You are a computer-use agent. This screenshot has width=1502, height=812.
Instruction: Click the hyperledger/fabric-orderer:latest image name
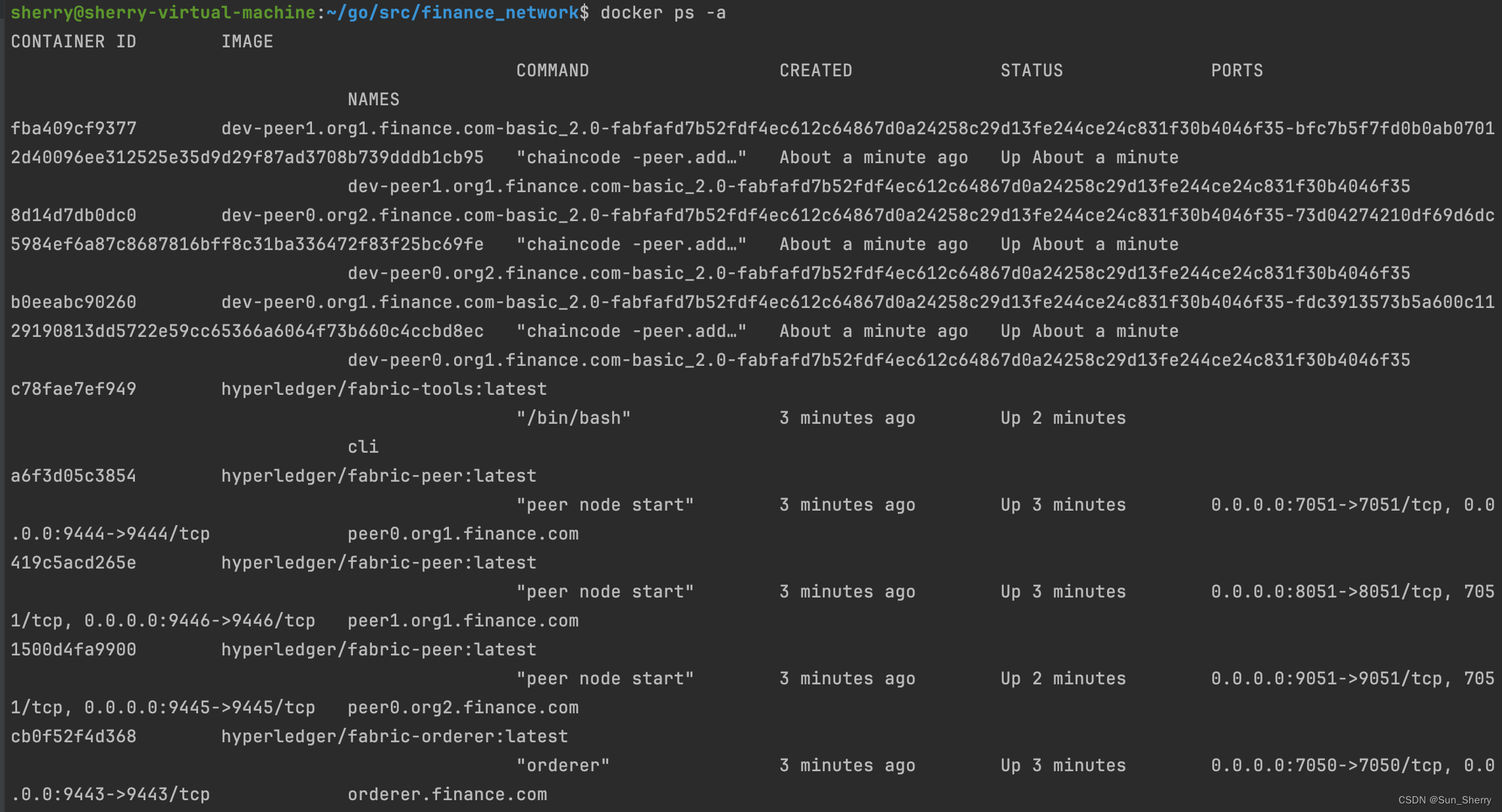coord(395,737)
